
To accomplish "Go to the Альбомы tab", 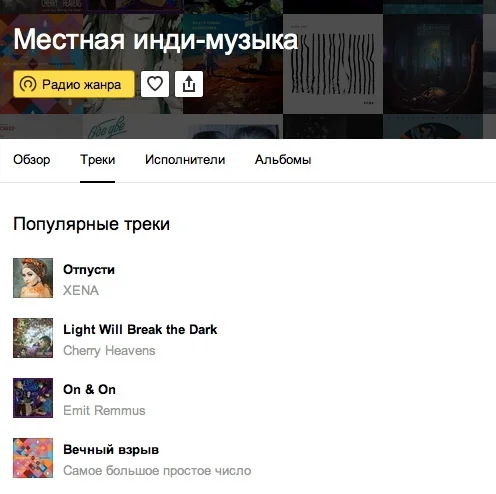I will tap(283, 160).
